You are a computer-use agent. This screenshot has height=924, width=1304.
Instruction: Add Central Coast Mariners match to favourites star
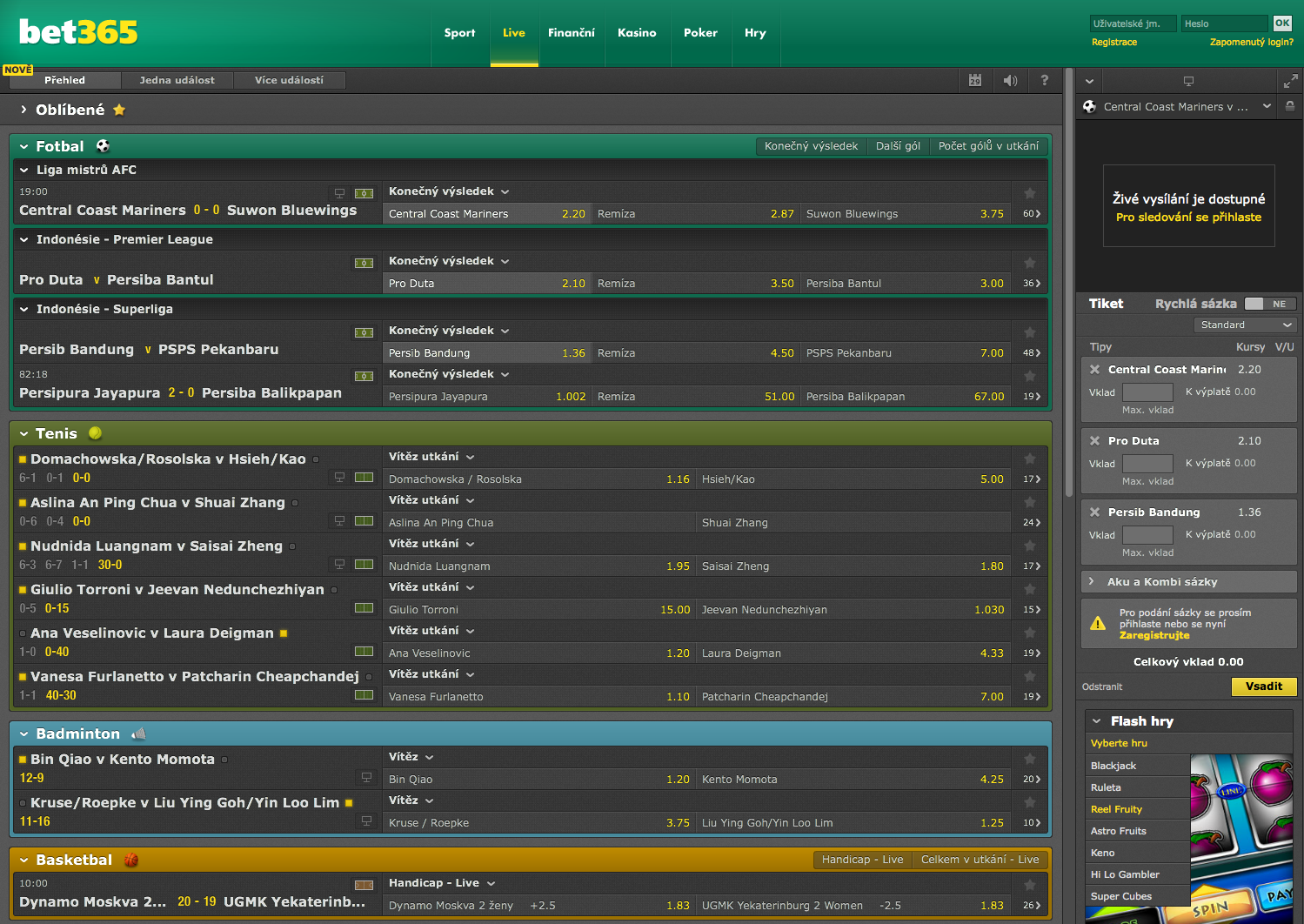[1030, 193]
